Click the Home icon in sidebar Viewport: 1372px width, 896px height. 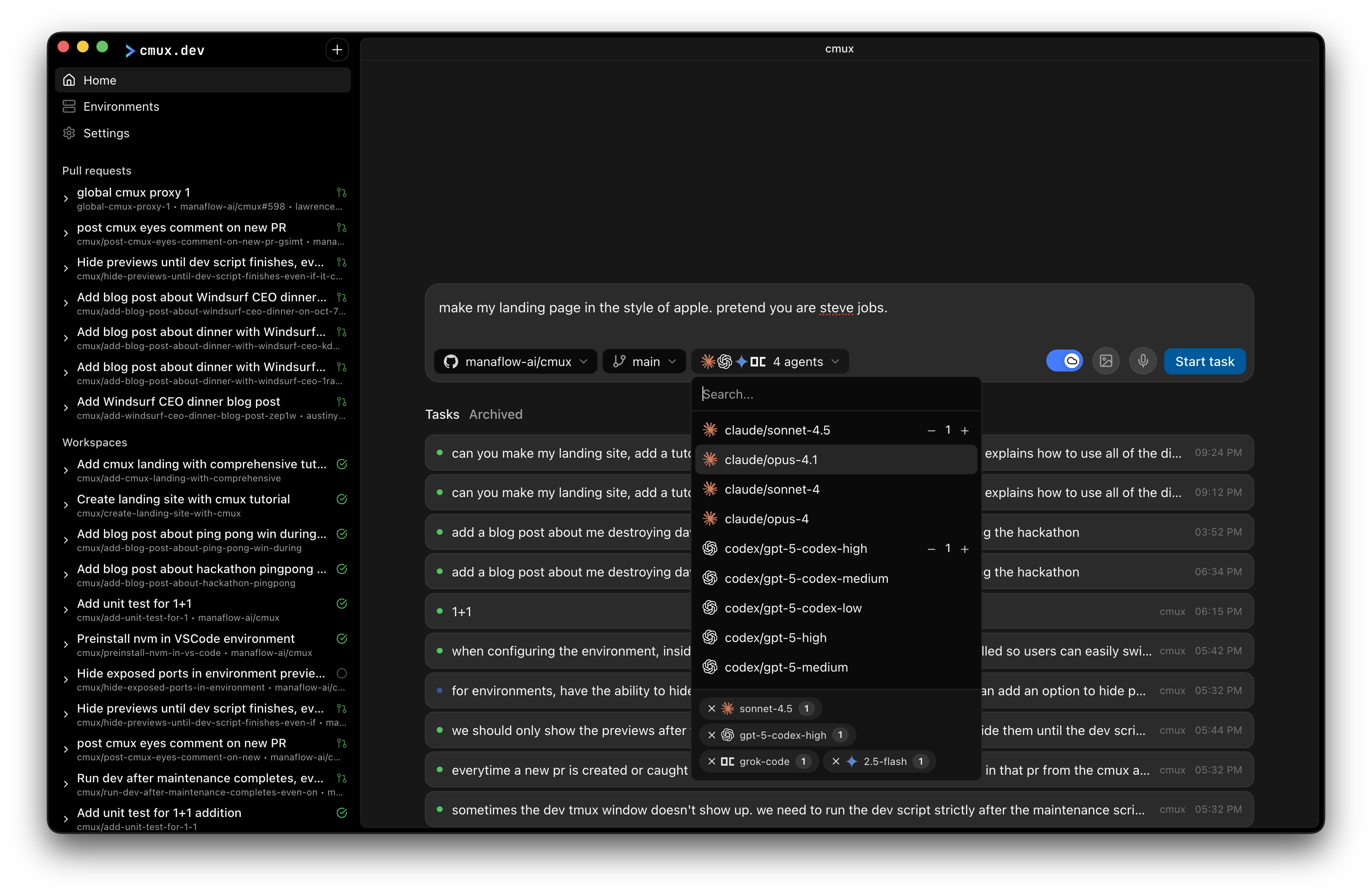tap(69, 80)
